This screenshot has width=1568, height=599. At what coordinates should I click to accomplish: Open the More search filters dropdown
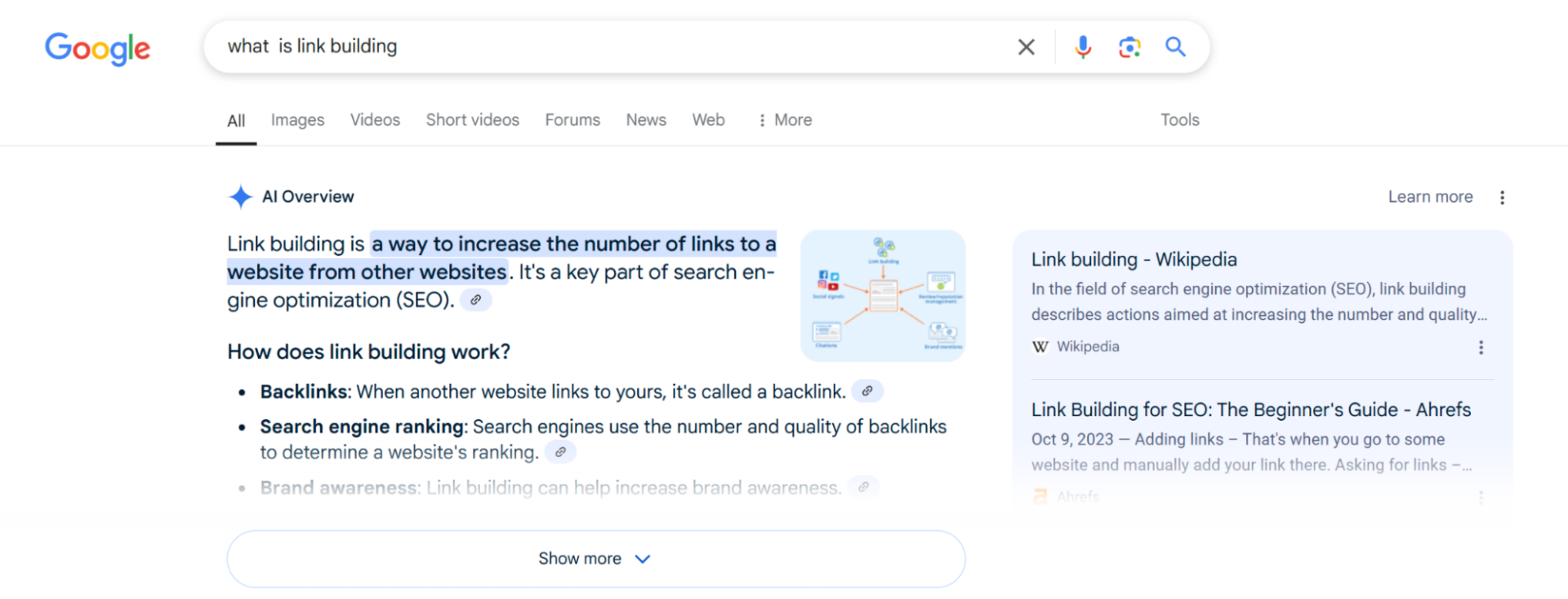click(x=785, y=120)
